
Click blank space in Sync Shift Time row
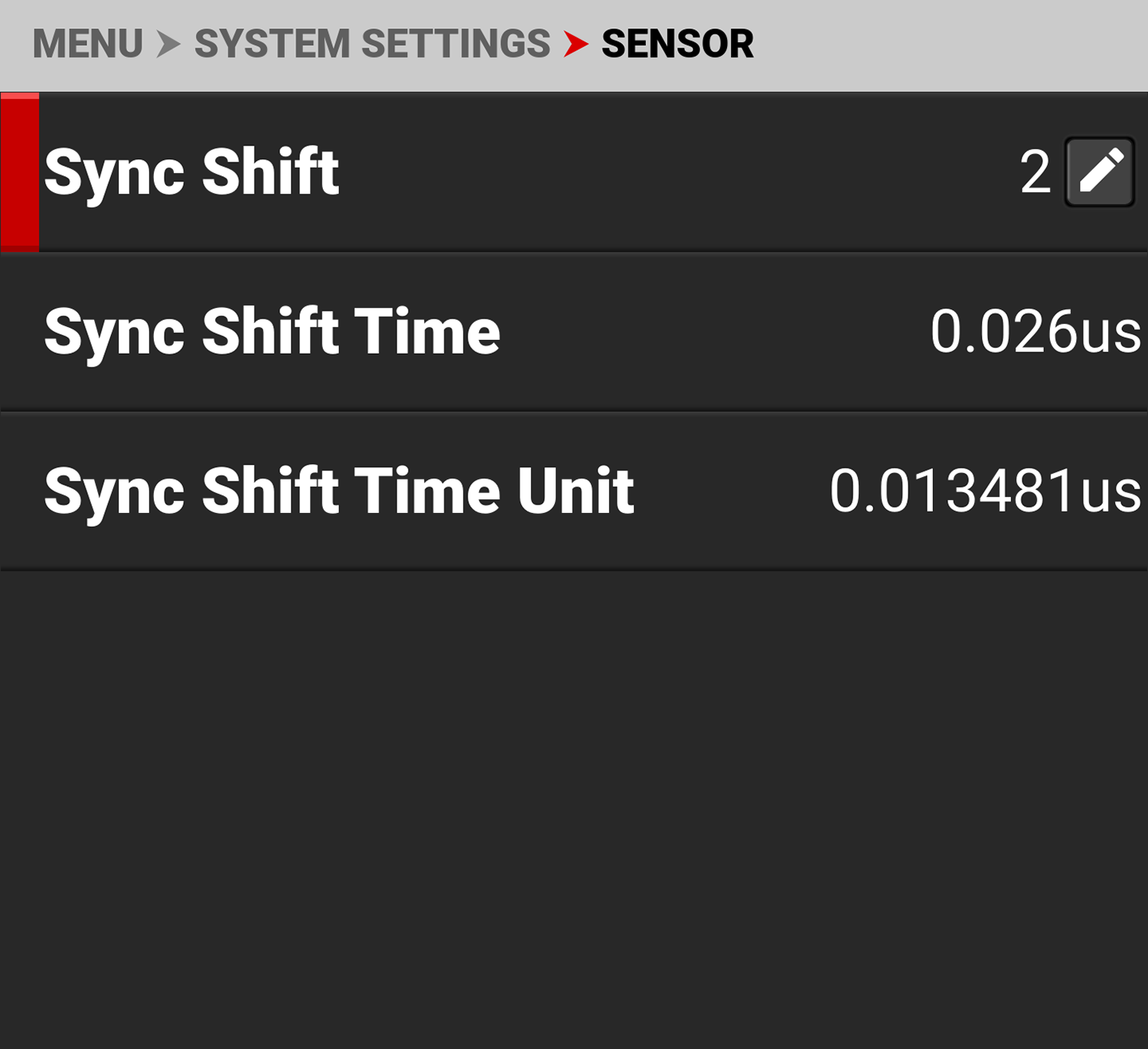click(x=712, y=332)
